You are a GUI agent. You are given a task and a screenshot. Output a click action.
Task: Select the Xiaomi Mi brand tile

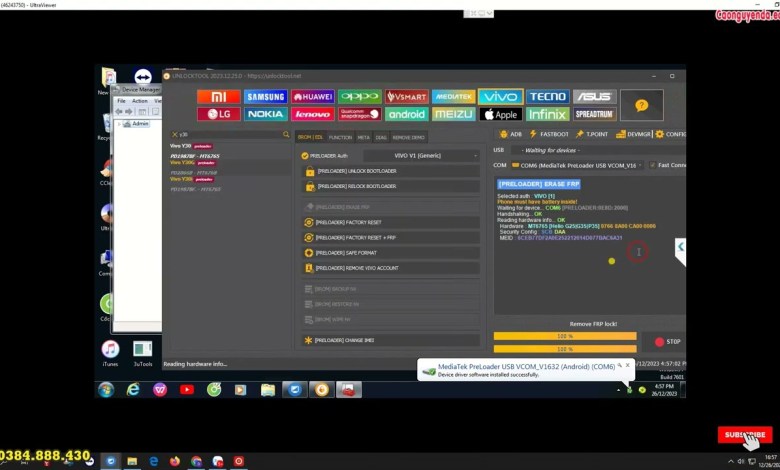218,96
